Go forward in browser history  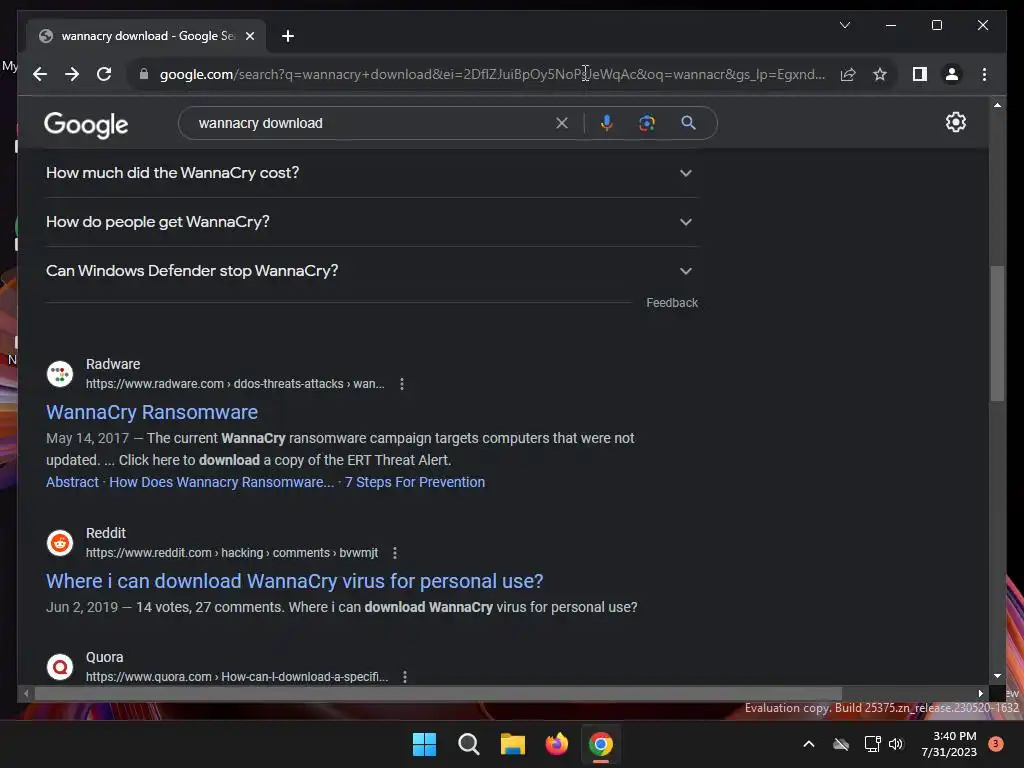[72, 74]
